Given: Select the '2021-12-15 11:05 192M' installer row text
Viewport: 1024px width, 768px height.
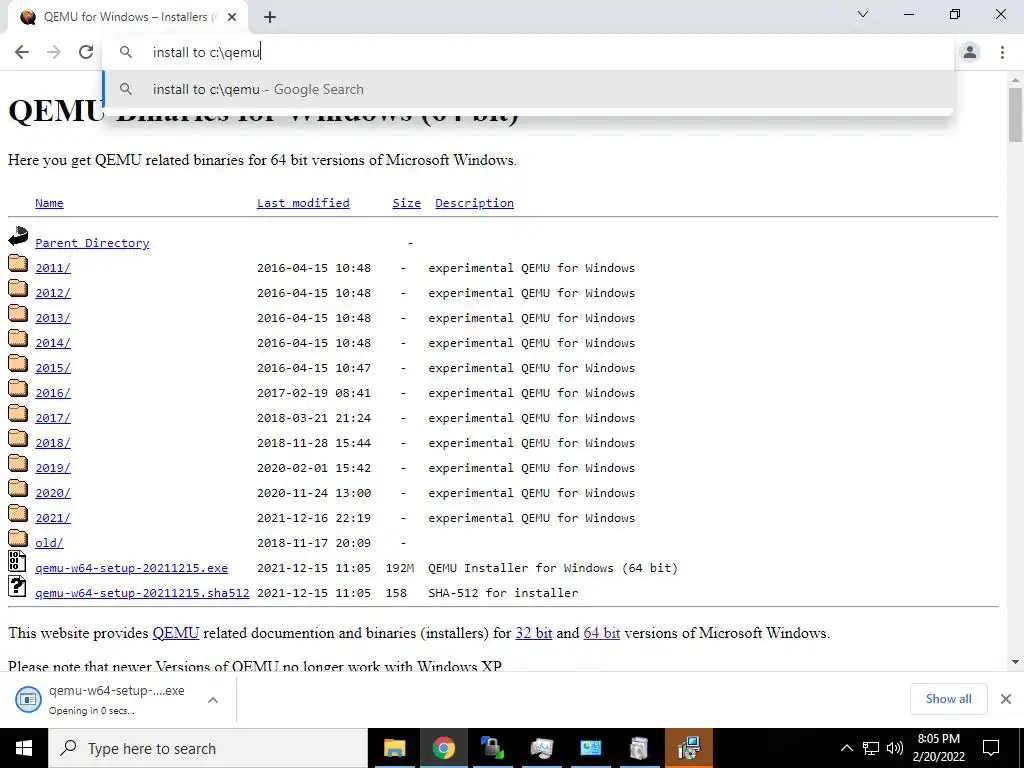Looking at the screenshot, I should click(335, 568).
